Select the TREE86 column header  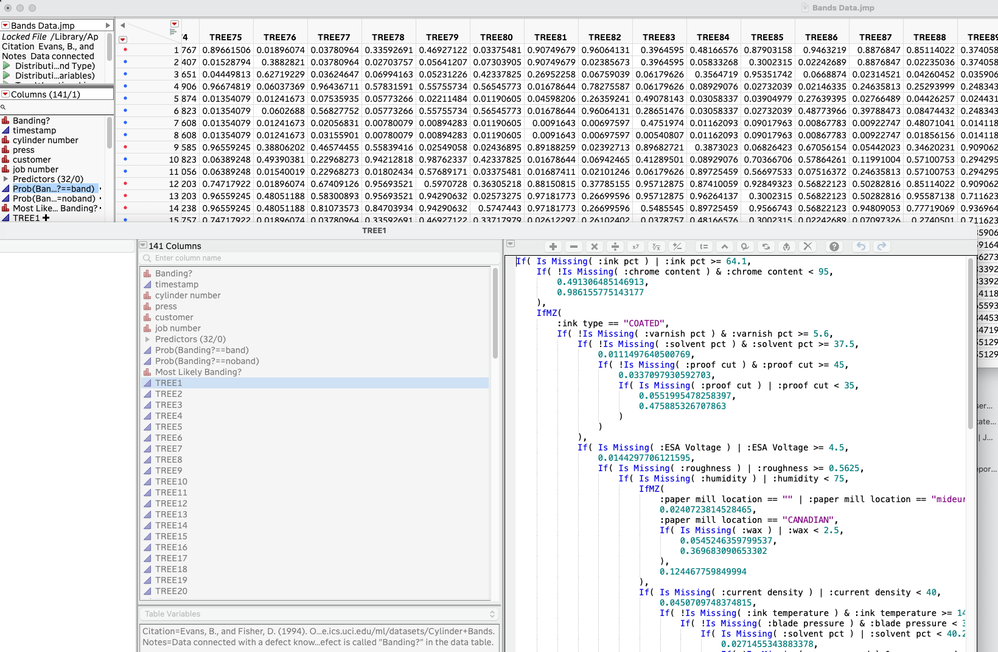click(821, 37)
